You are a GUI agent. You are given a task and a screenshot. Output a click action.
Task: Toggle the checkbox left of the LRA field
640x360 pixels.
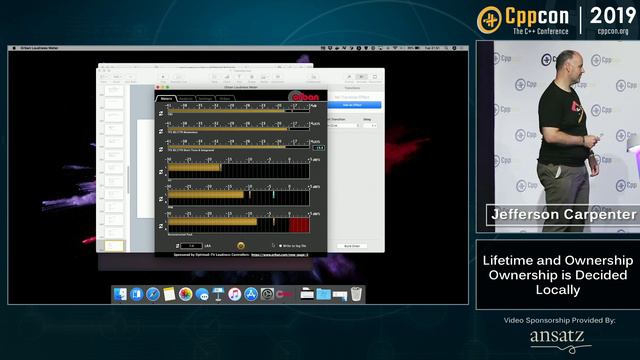[177, 246]
